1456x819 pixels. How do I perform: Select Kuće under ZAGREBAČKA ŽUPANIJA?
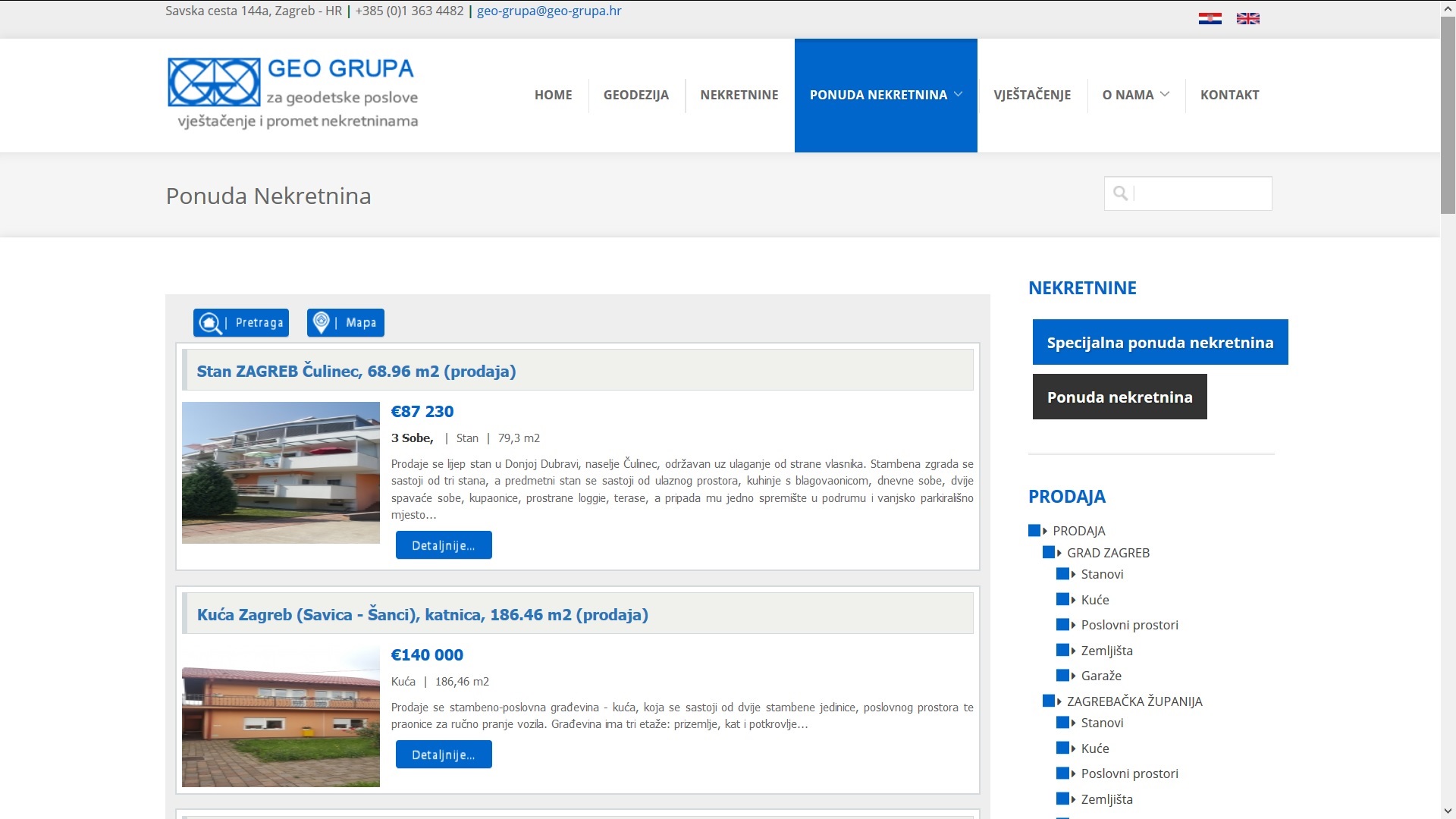tap(1095, 748)
